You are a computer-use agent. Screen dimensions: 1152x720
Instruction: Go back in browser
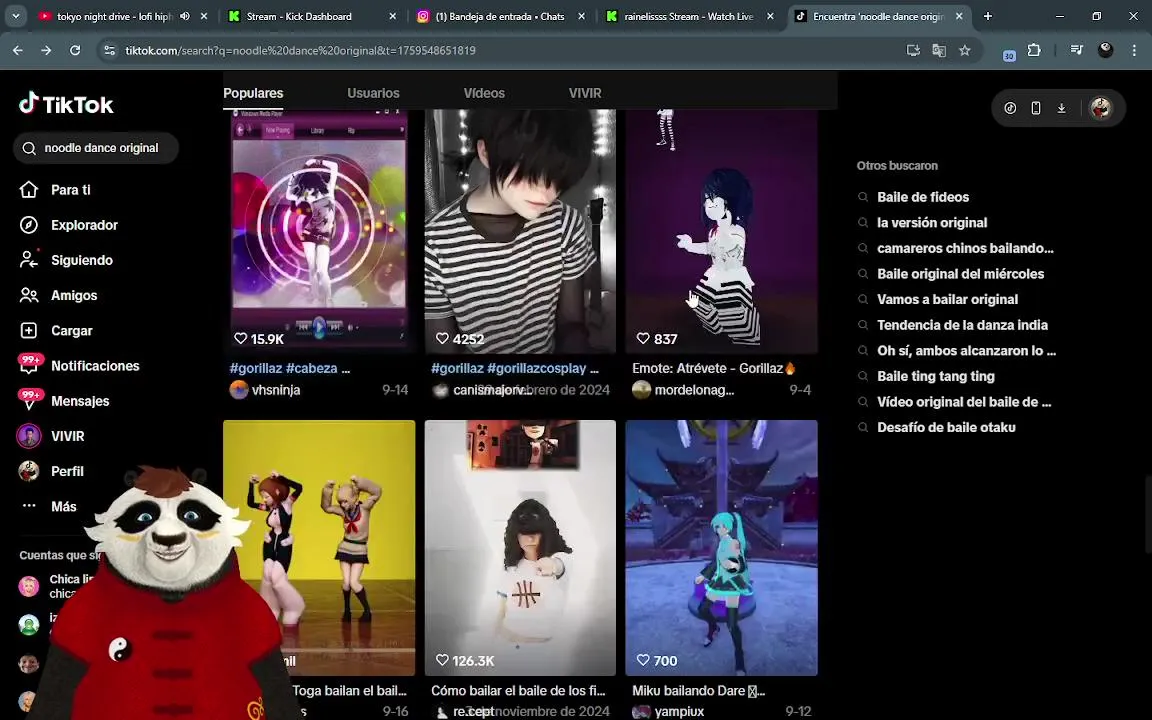(x=18, y=50)
